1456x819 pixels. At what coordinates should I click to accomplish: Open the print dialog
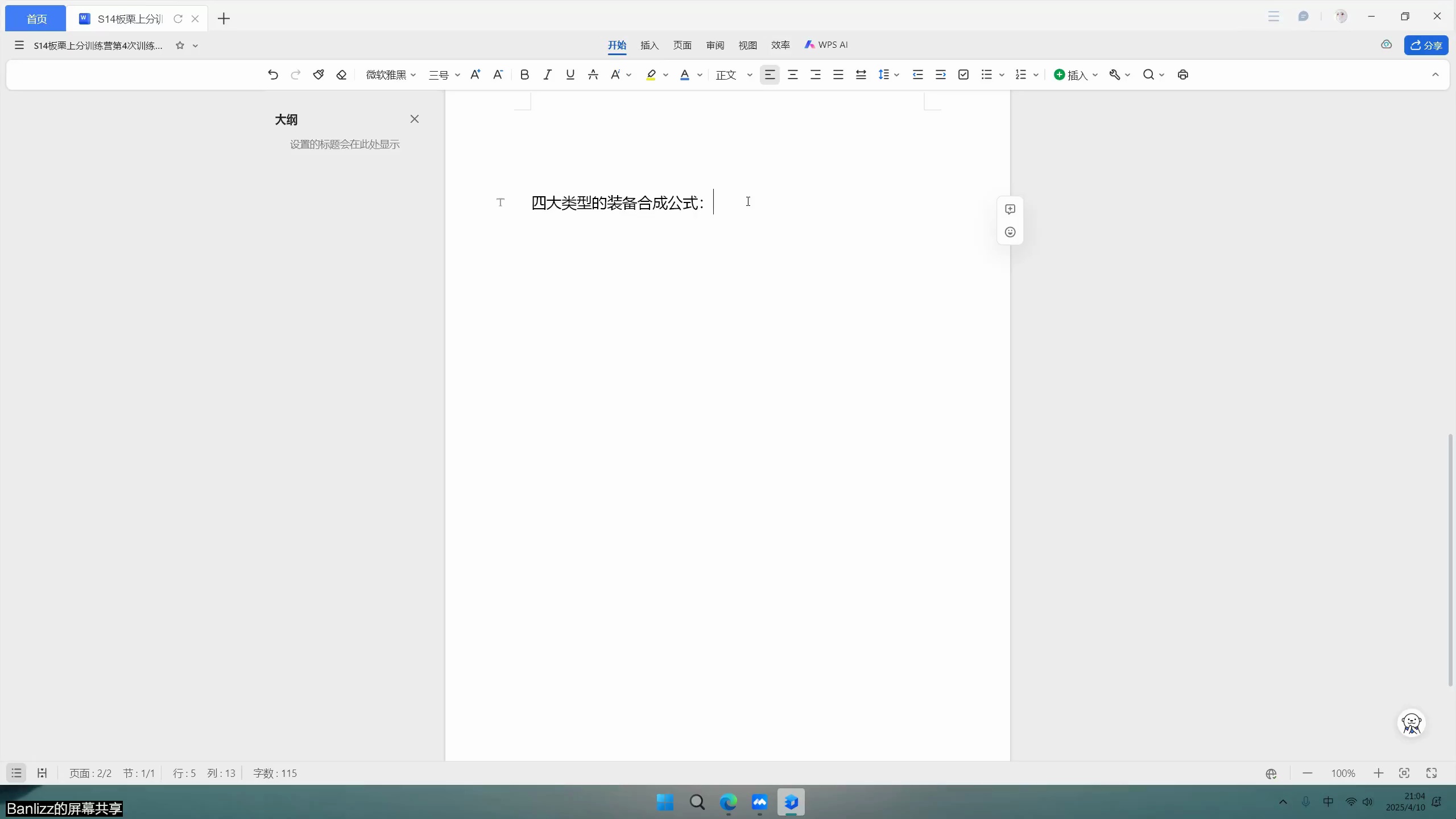tap(1182, 75)
